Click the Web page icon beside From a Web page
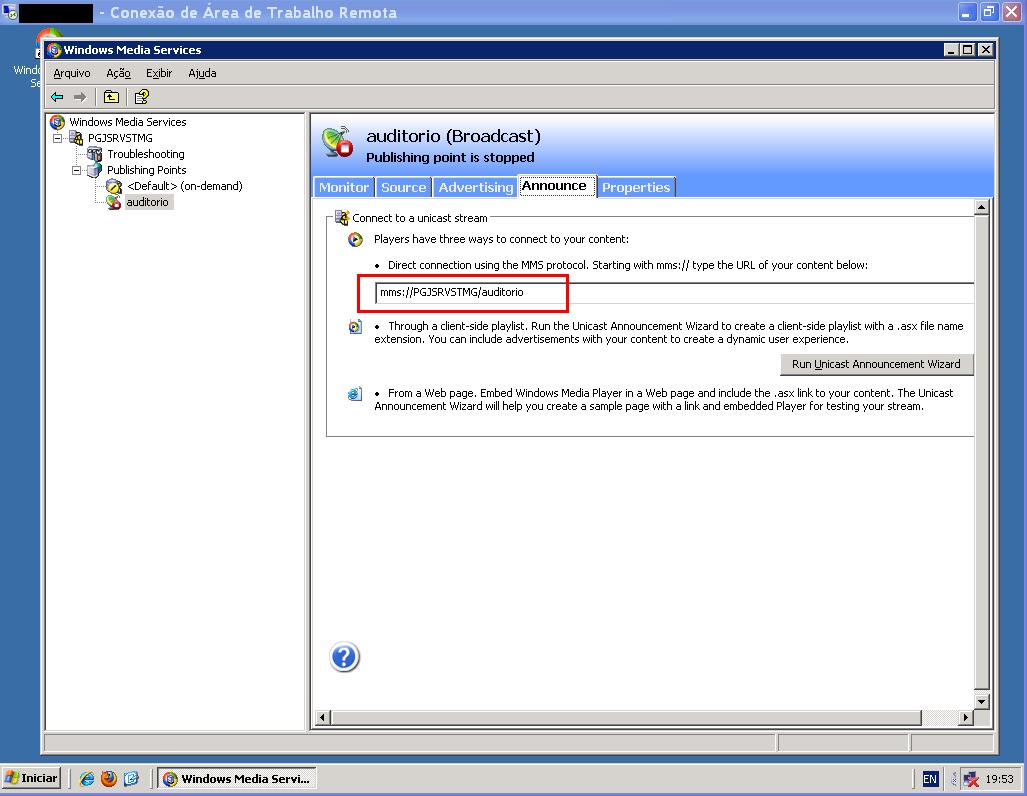This screenshot has height=796, width=1027. 355,394
